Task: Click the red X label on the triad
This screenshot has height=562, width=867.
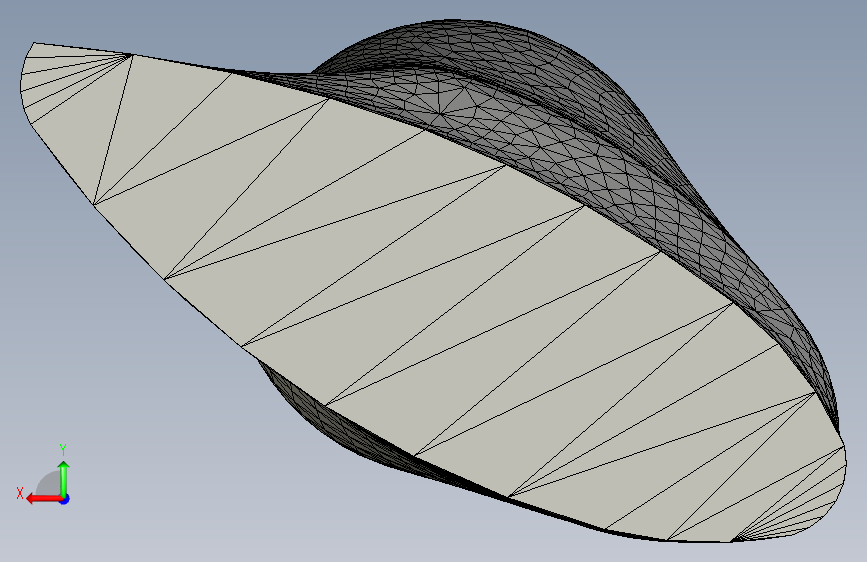Action: coord(20,493)
